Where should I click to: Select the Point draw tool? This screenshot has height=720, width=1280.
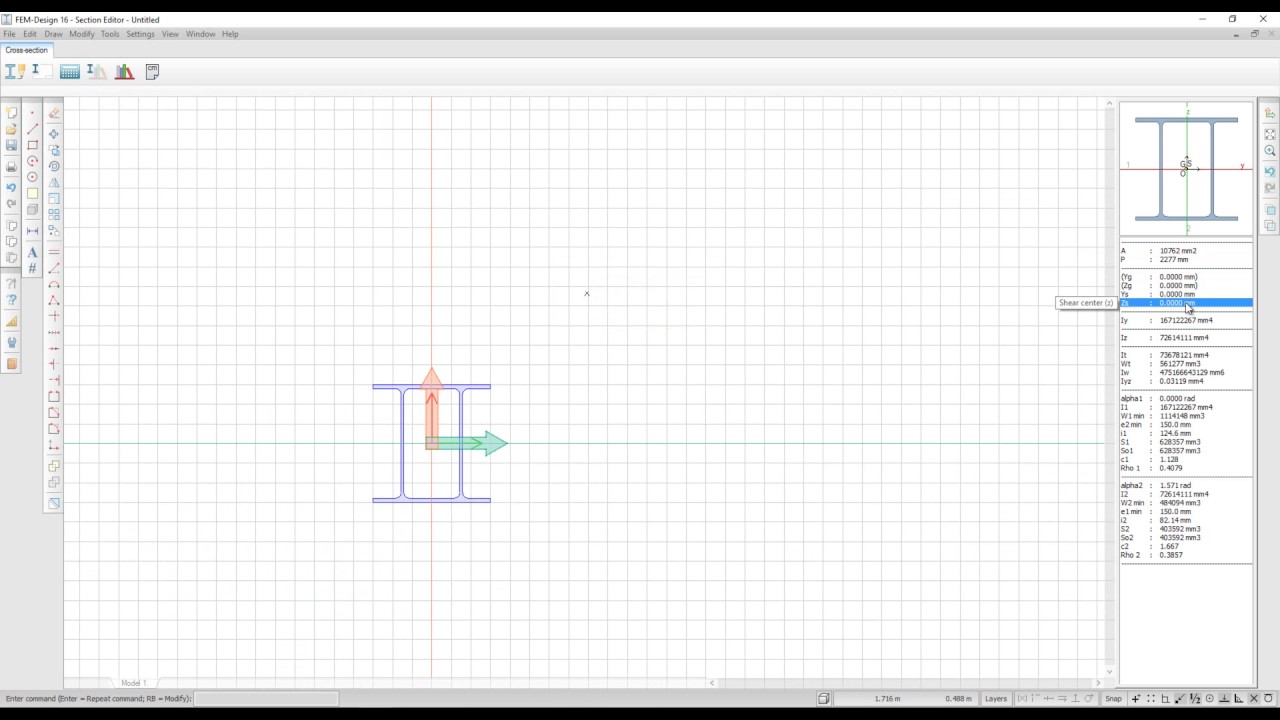(x=32, y=113)
